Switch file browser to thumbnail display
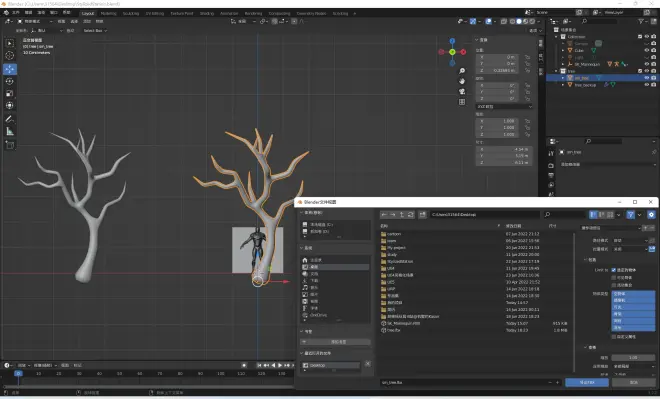Viewport: 660px width, 399px height. pos(610,215)
